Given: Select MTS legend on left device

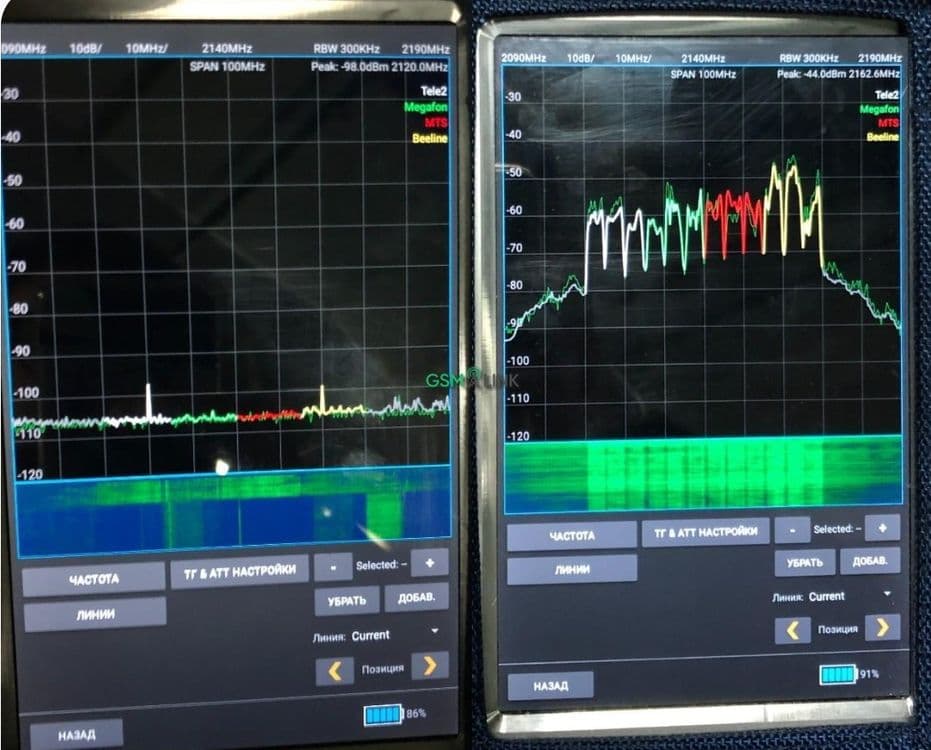Looking at the screenshot, I should click(436, 122).
